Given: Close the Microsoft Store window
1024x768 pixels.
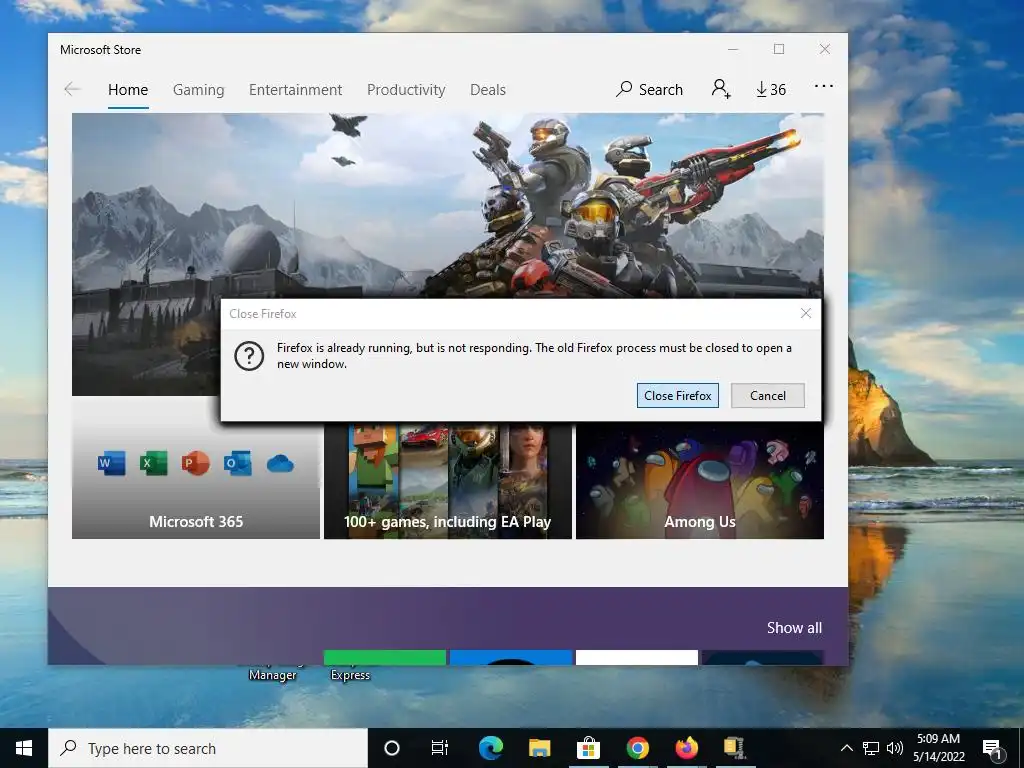Looking at the screenshot, I should [x=825, y=50].
